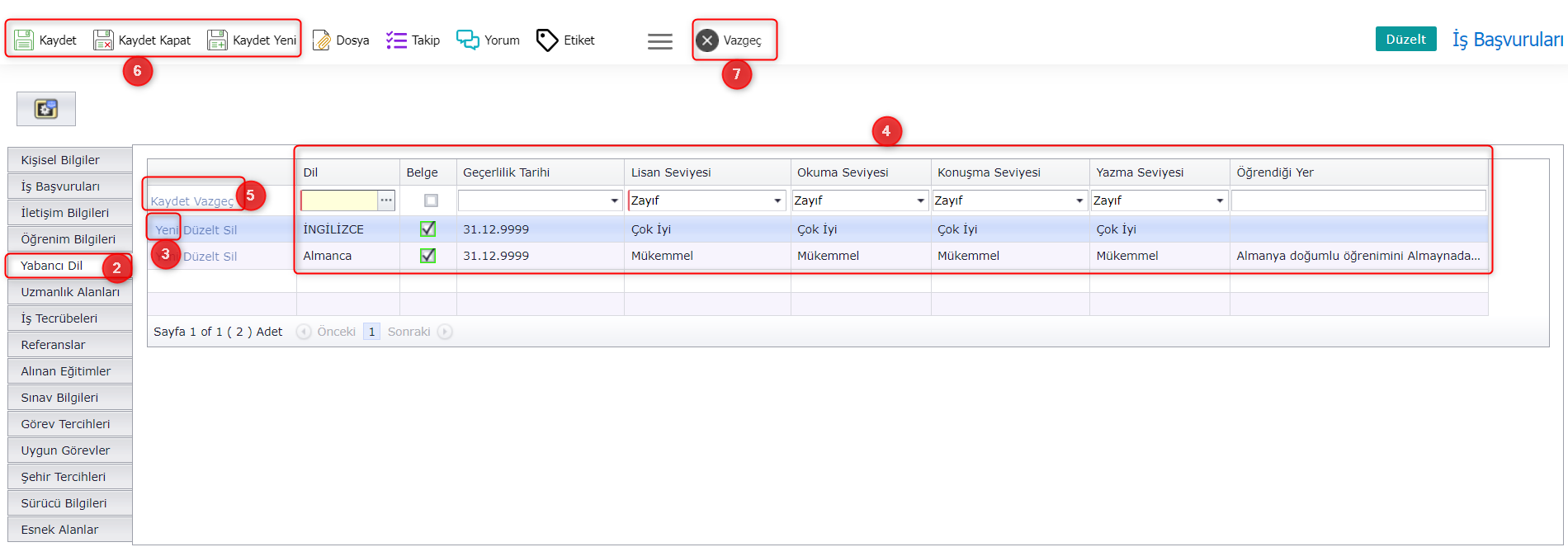Open the Konuşma Seviyesi dropdown
1568x547 pixels.
click(1079, 200)
